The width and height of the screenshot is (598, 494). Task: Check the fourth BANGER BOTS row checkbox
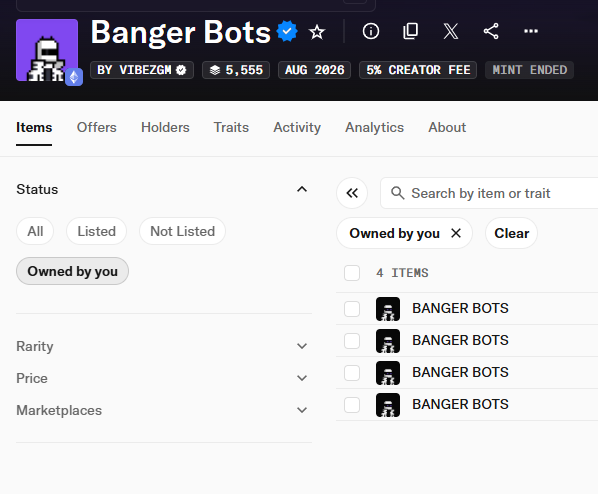352,405
